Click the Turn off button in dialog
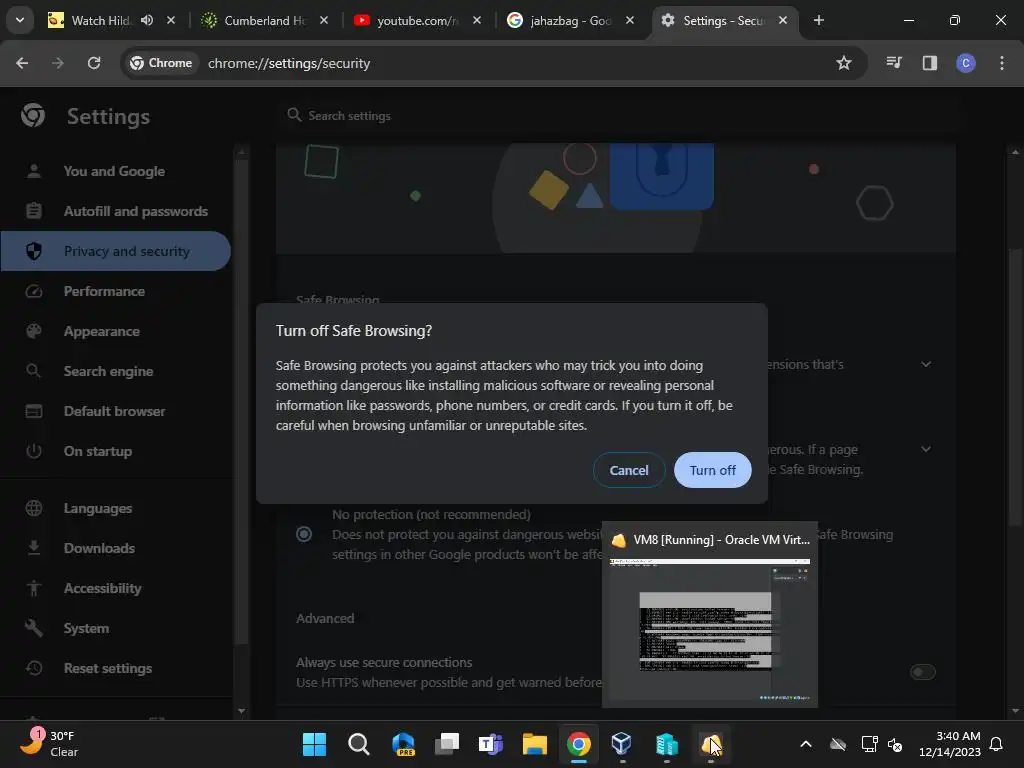 (x=712, y=470)
